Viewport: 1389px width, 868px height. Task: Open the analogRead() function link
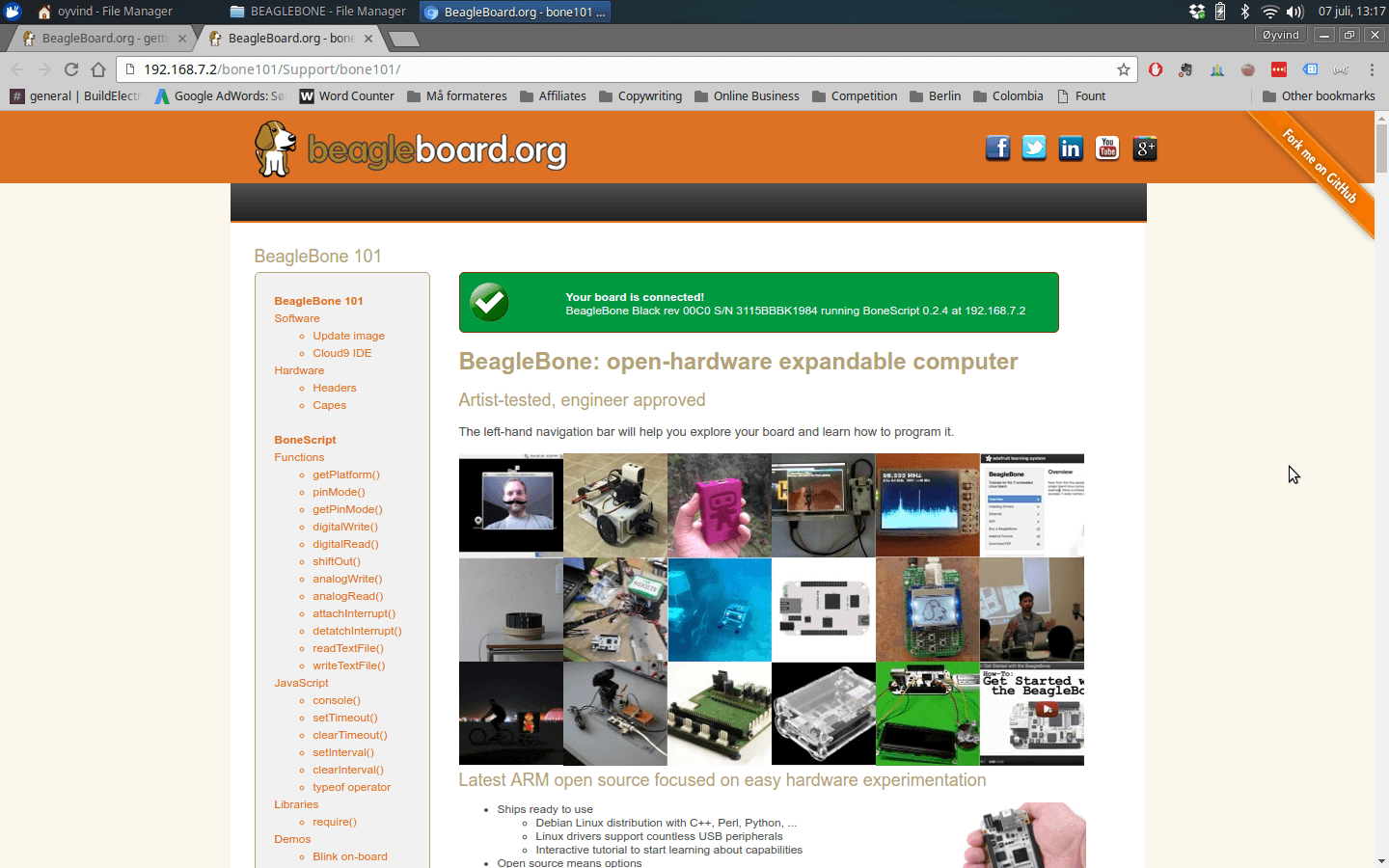pos(347,596)
